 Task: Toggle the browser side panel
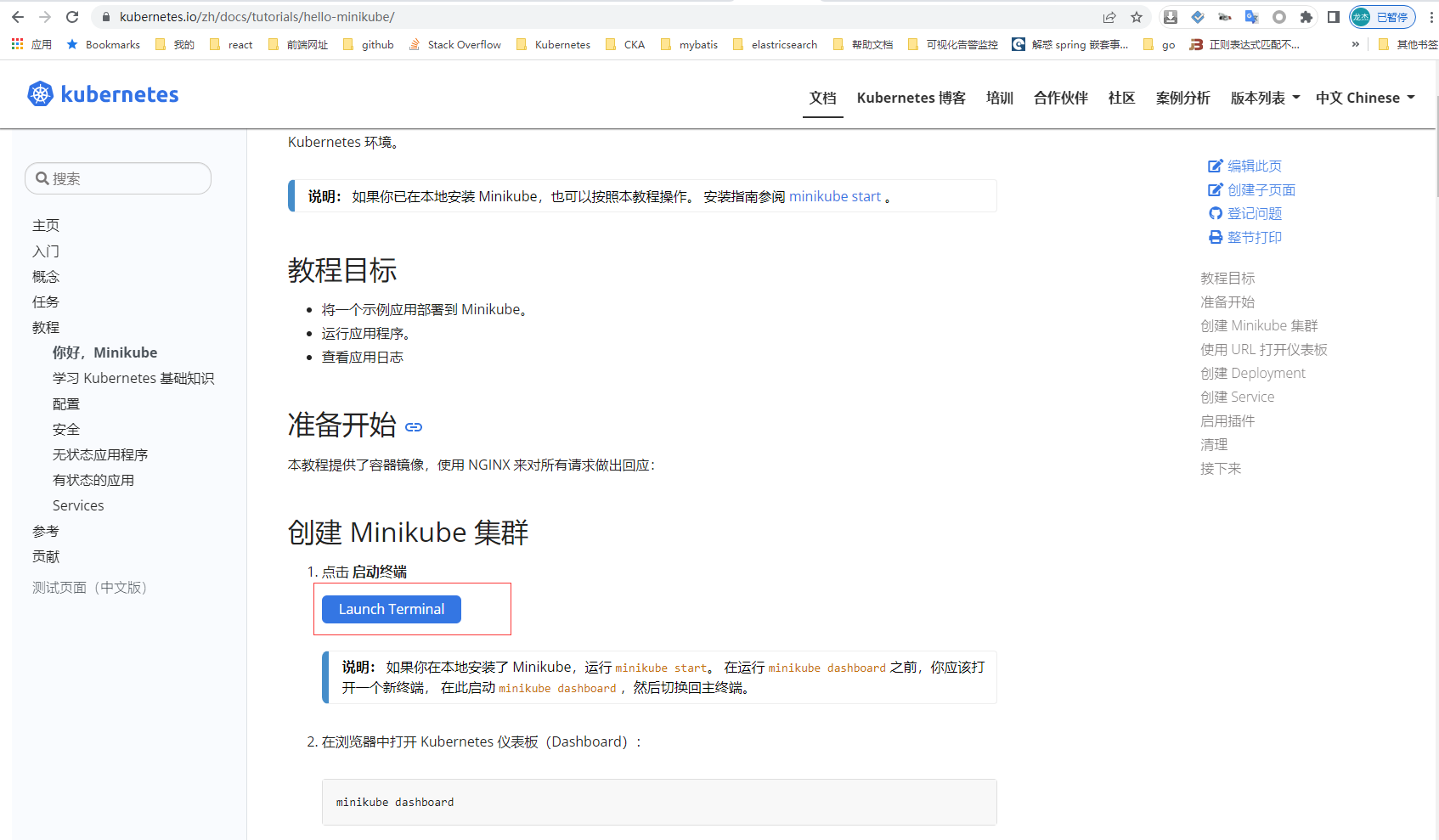1334,17
